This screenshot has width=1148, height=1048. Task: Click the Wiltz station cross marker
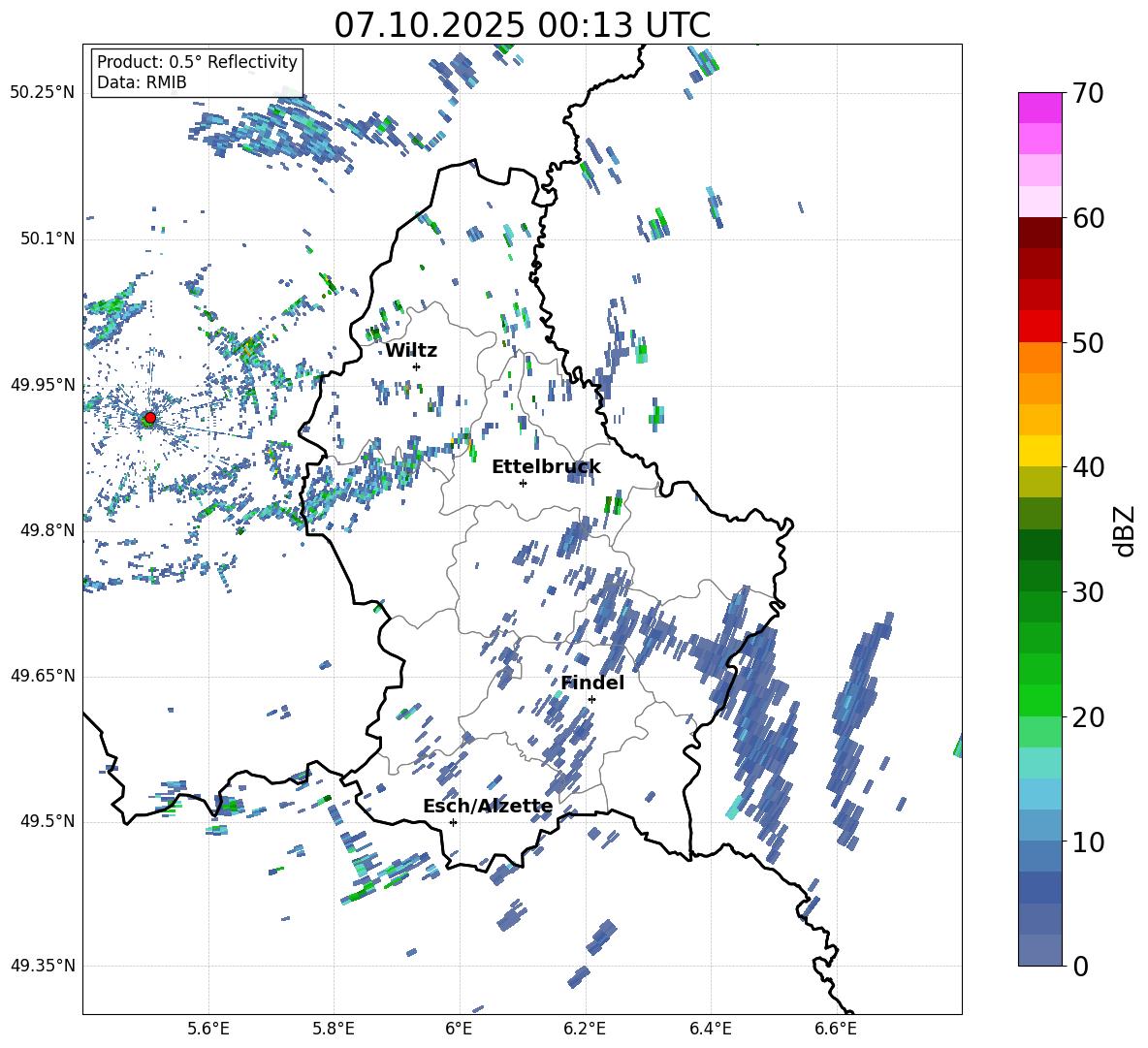tap(416, 366)
